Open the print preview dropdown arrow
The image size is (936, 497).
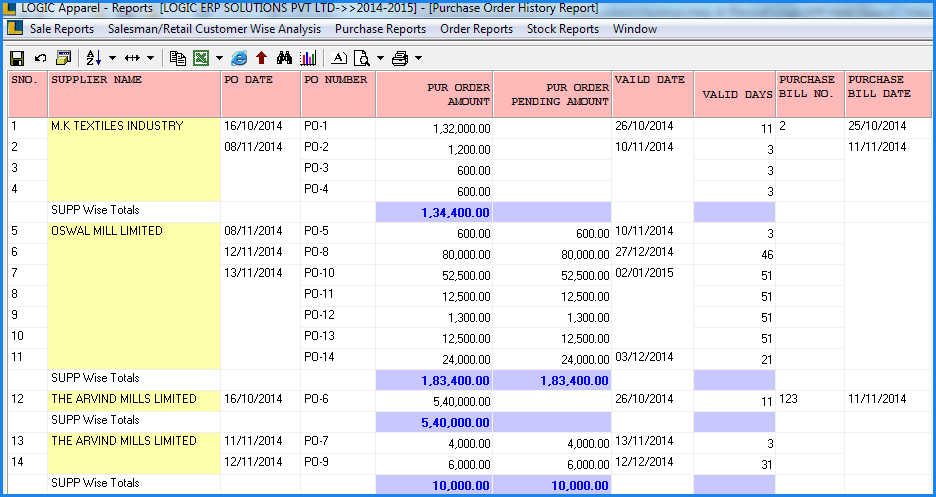coord(380,58)
